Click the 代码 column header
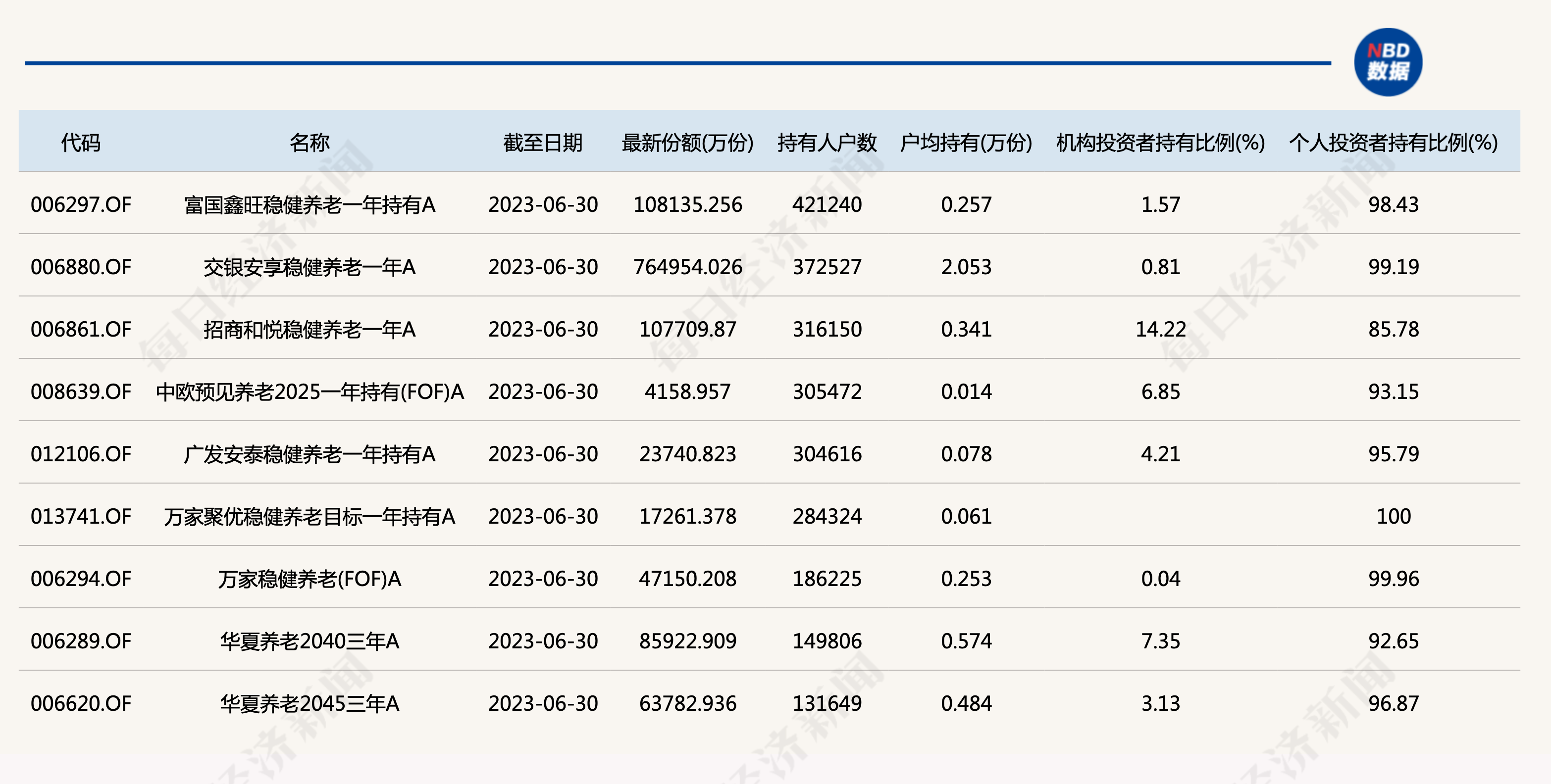Viewport: 1551px width, 784px height. tap(81, 143)
